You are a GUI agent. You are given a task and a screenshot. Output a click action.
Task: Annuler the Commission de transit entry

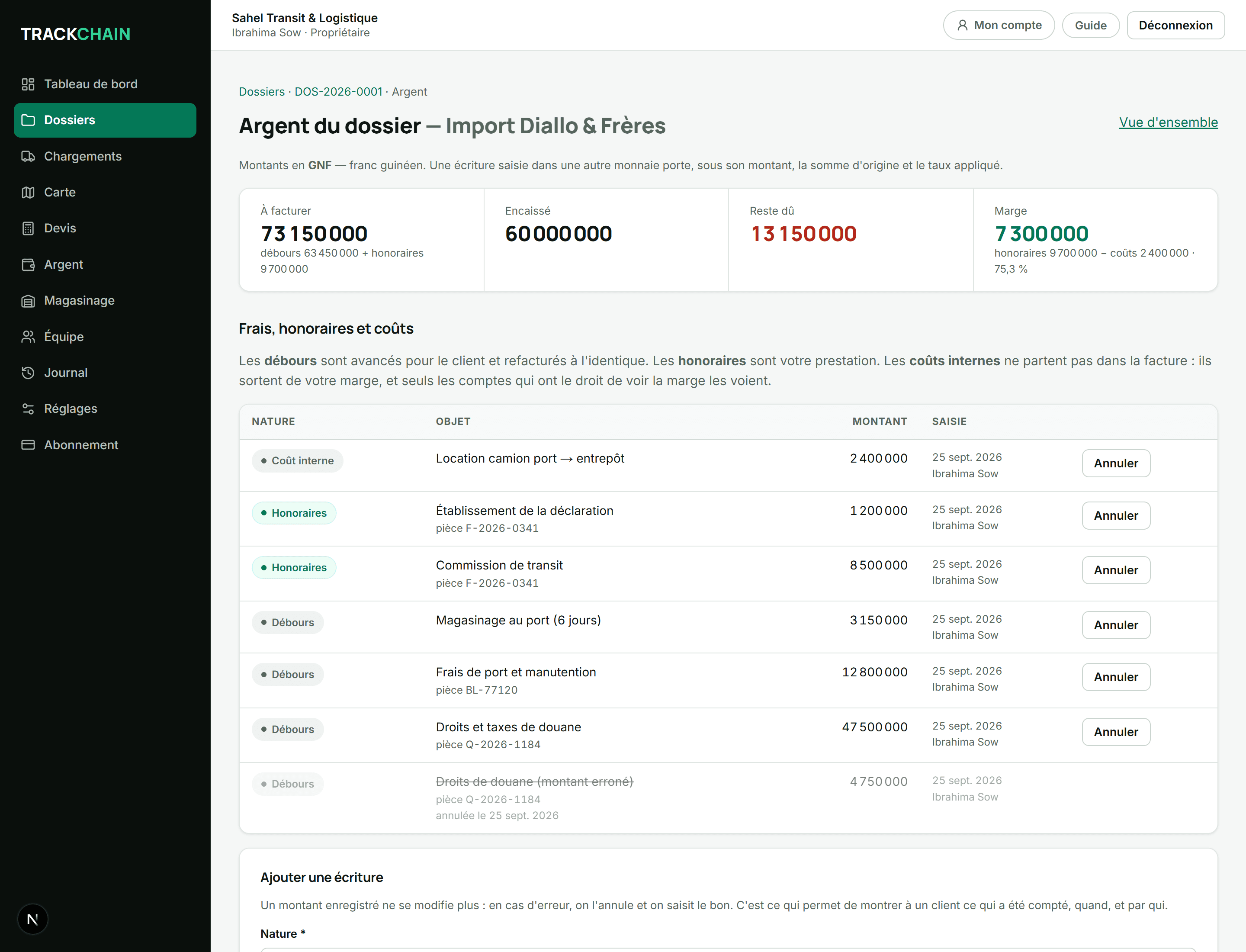pyautogui.click(x=1116, y=571)
